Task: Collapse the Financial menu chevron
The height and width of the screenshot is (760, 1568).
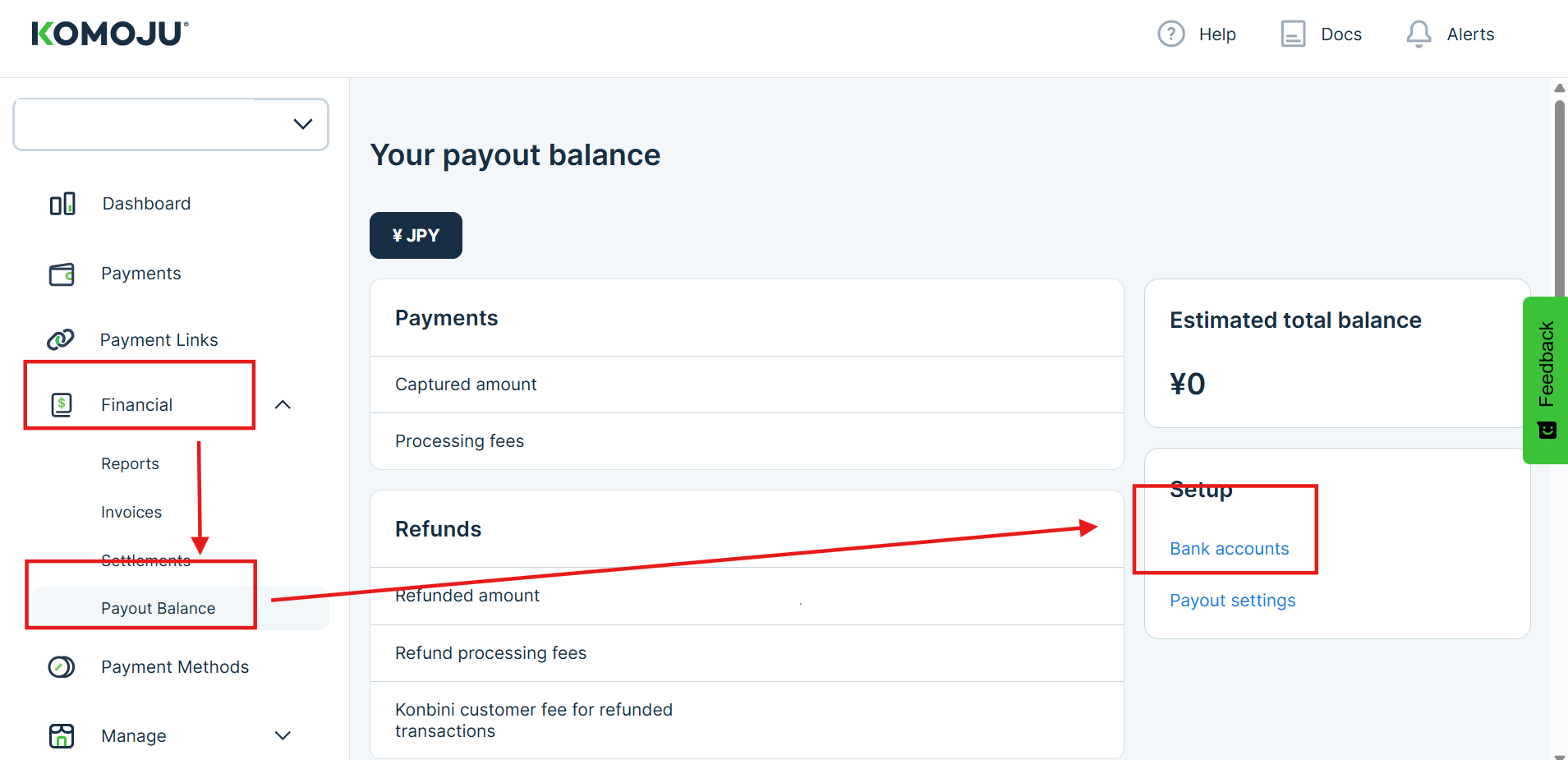Action: 283,404
